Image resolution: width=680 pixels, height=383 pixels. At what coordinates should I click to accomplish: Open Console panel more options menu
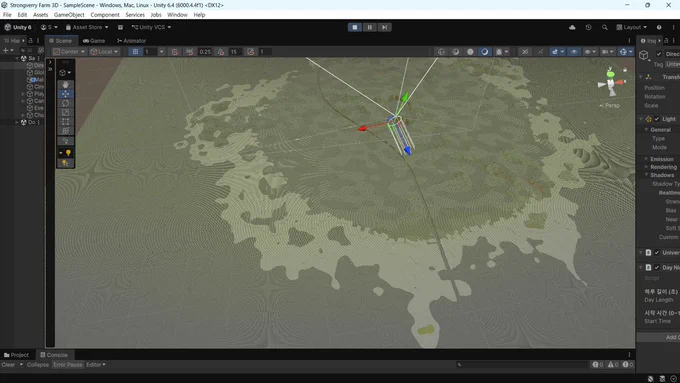coord(629,355)
